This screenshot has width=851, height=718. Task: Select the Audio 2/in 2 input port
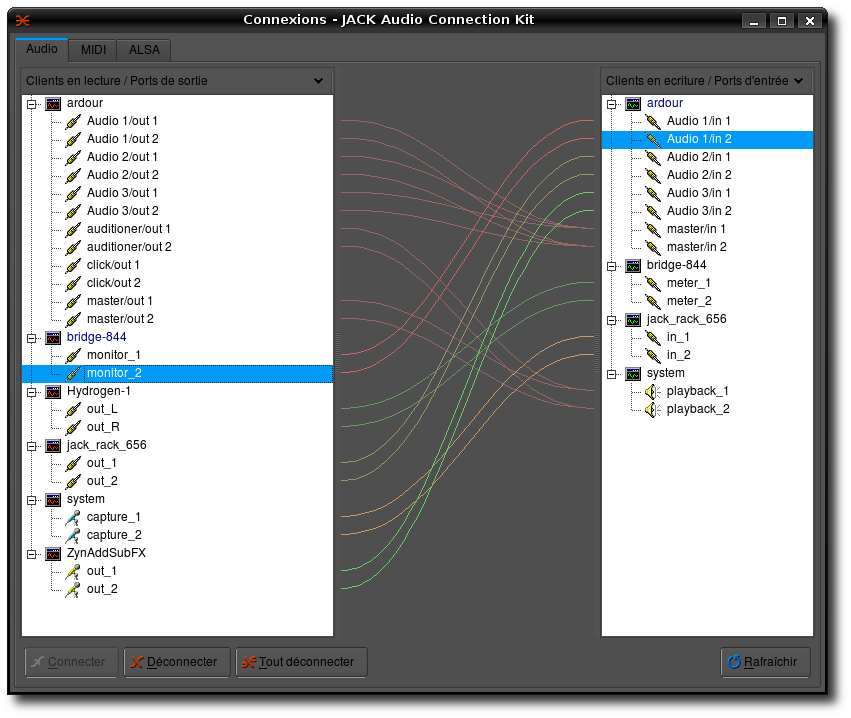tap(699, 175)
